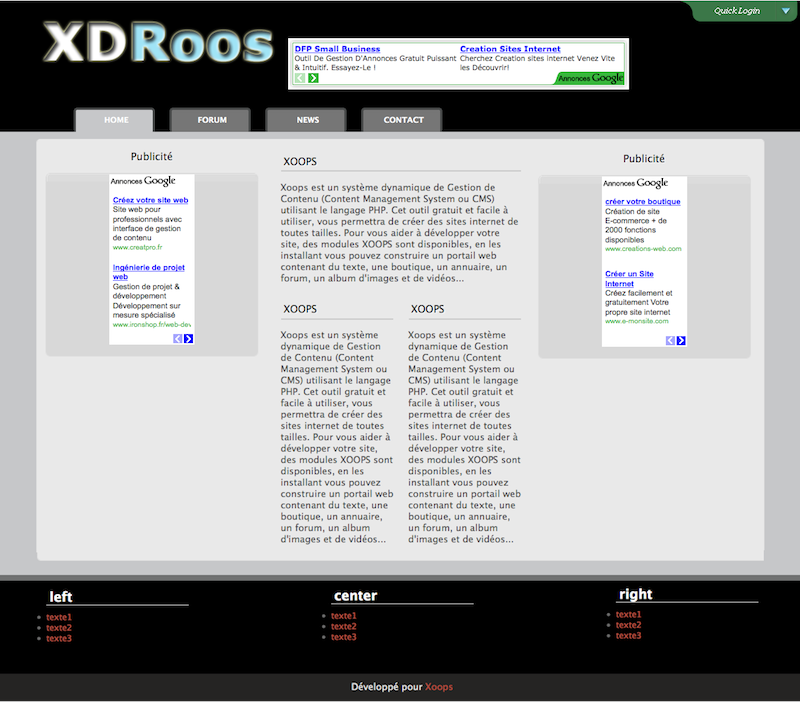Click texte3 under center footer block
Image resolution: width=800 pixels, height=702 pixels.
point(343,637)
